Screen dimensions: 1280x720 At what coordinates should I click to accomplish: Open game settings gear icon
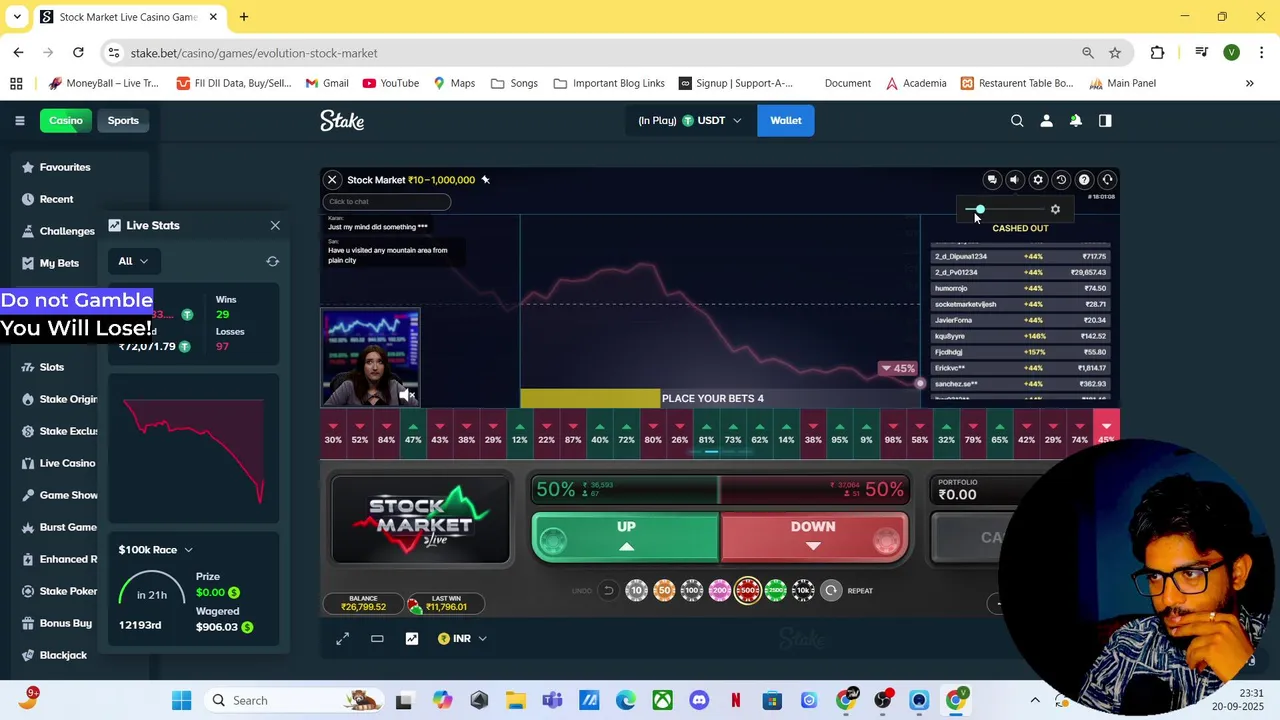(1038, 180)
